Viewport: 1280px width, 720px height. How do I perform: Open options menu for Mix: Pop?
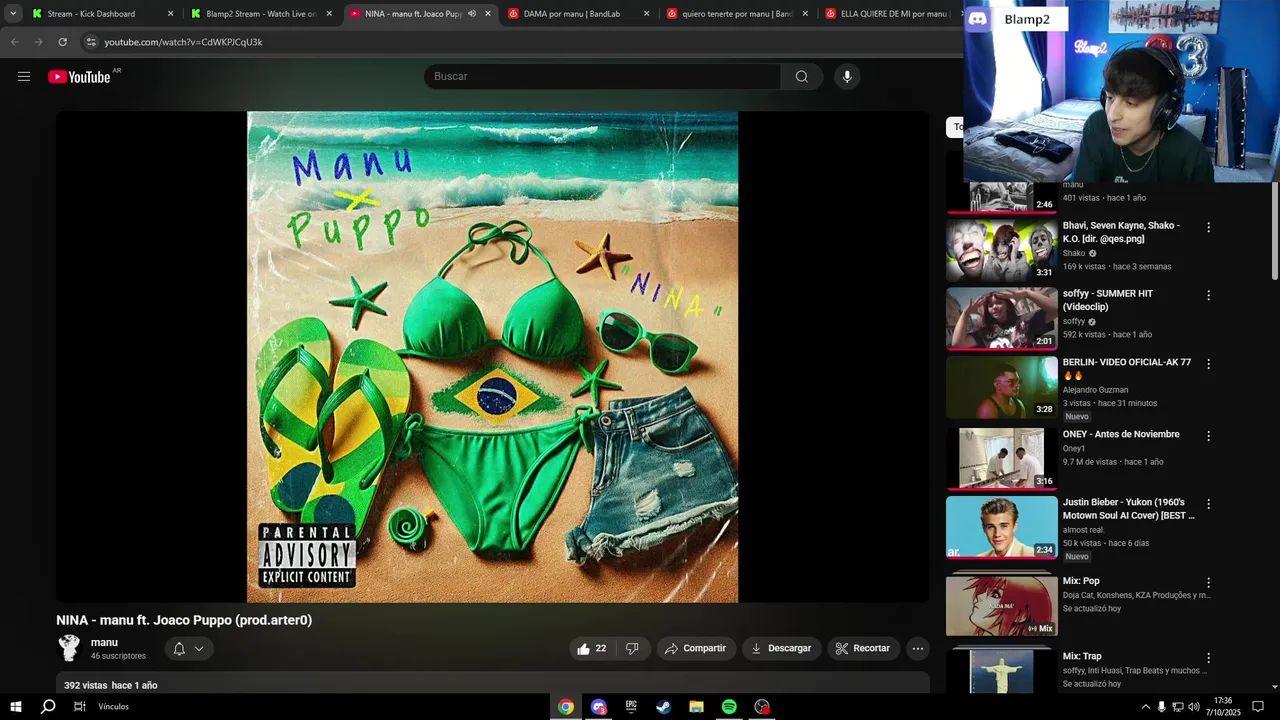tap(1208, 583)
